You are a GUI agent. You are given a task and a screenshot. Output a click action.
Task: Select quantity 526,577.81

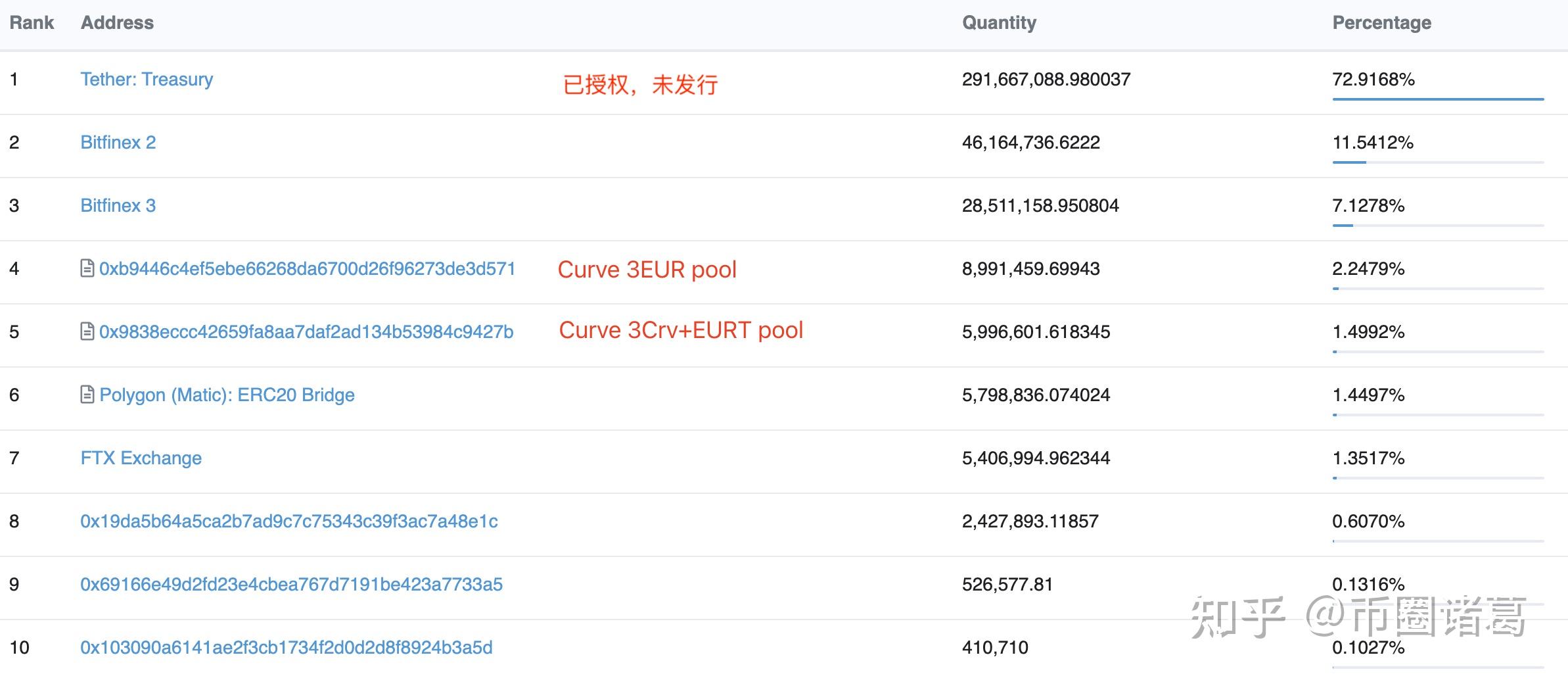(1007, 585)
